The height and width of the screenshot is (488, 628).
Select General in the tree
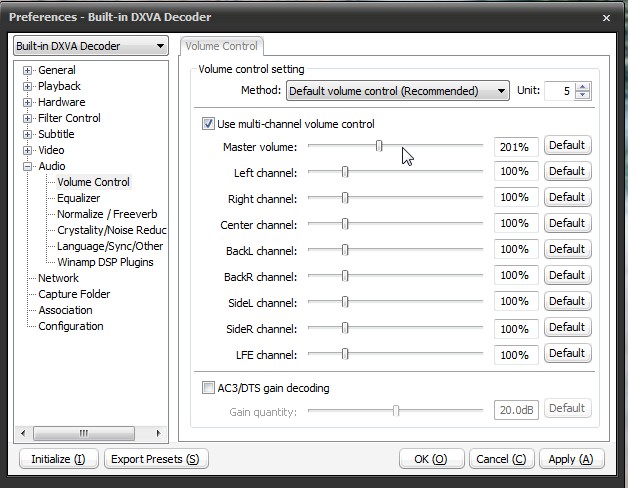coord(56,70)
